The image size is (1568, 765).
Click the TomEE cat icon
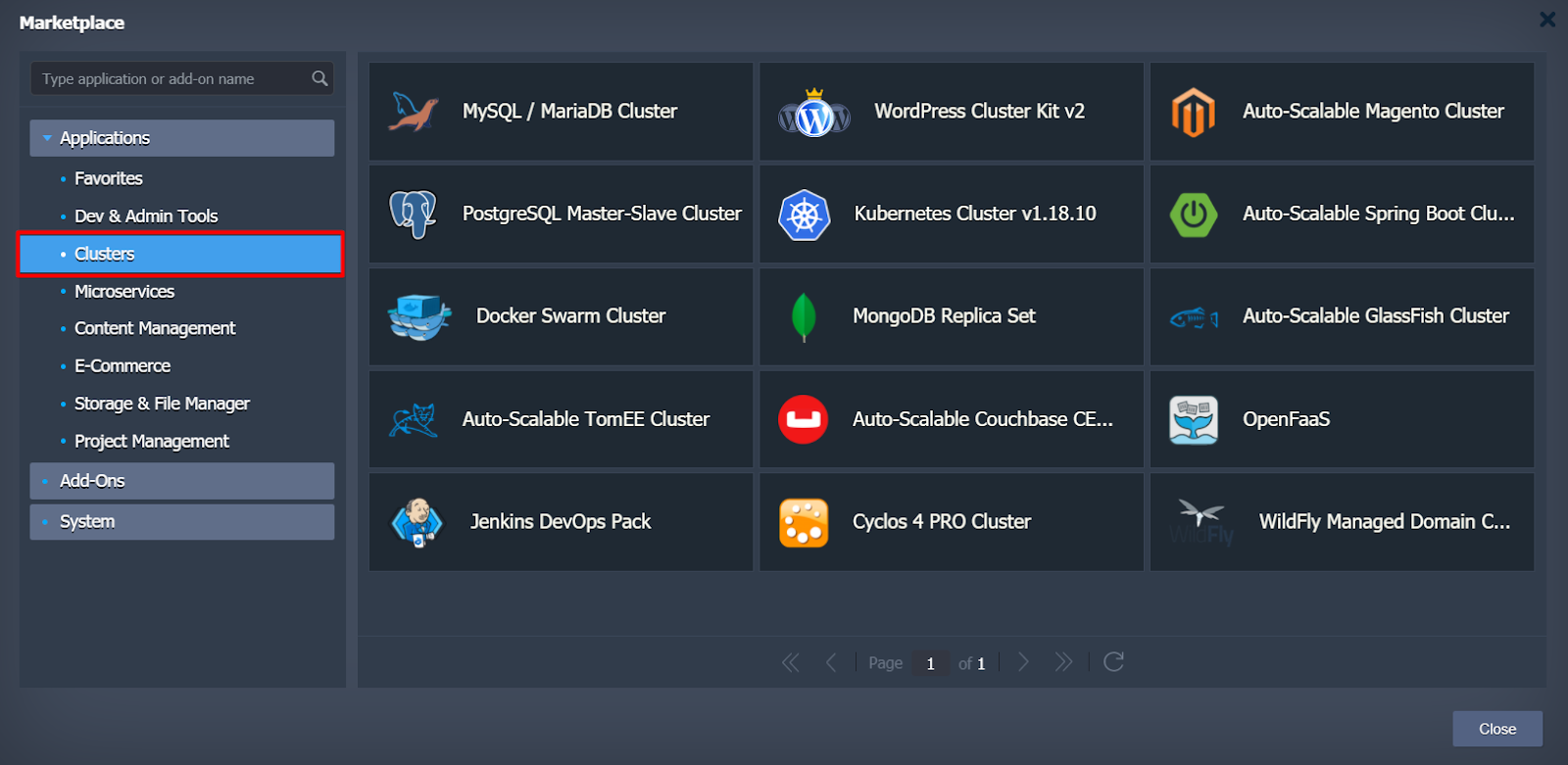click(x=414, y=420)
